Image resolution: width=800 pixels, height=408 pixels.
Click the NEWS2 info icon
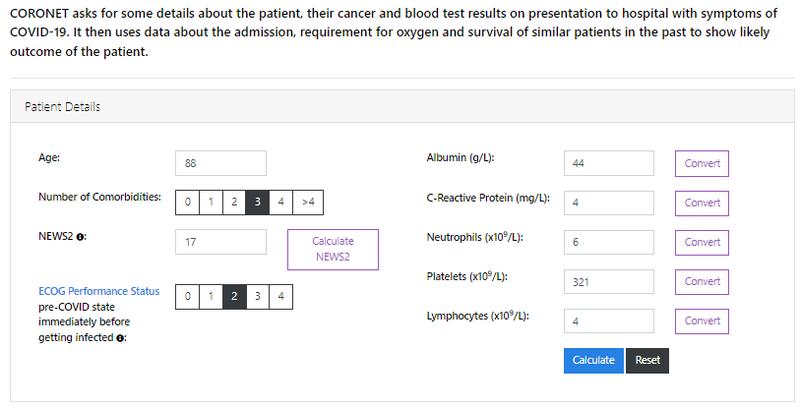click(x=80, y=237)
